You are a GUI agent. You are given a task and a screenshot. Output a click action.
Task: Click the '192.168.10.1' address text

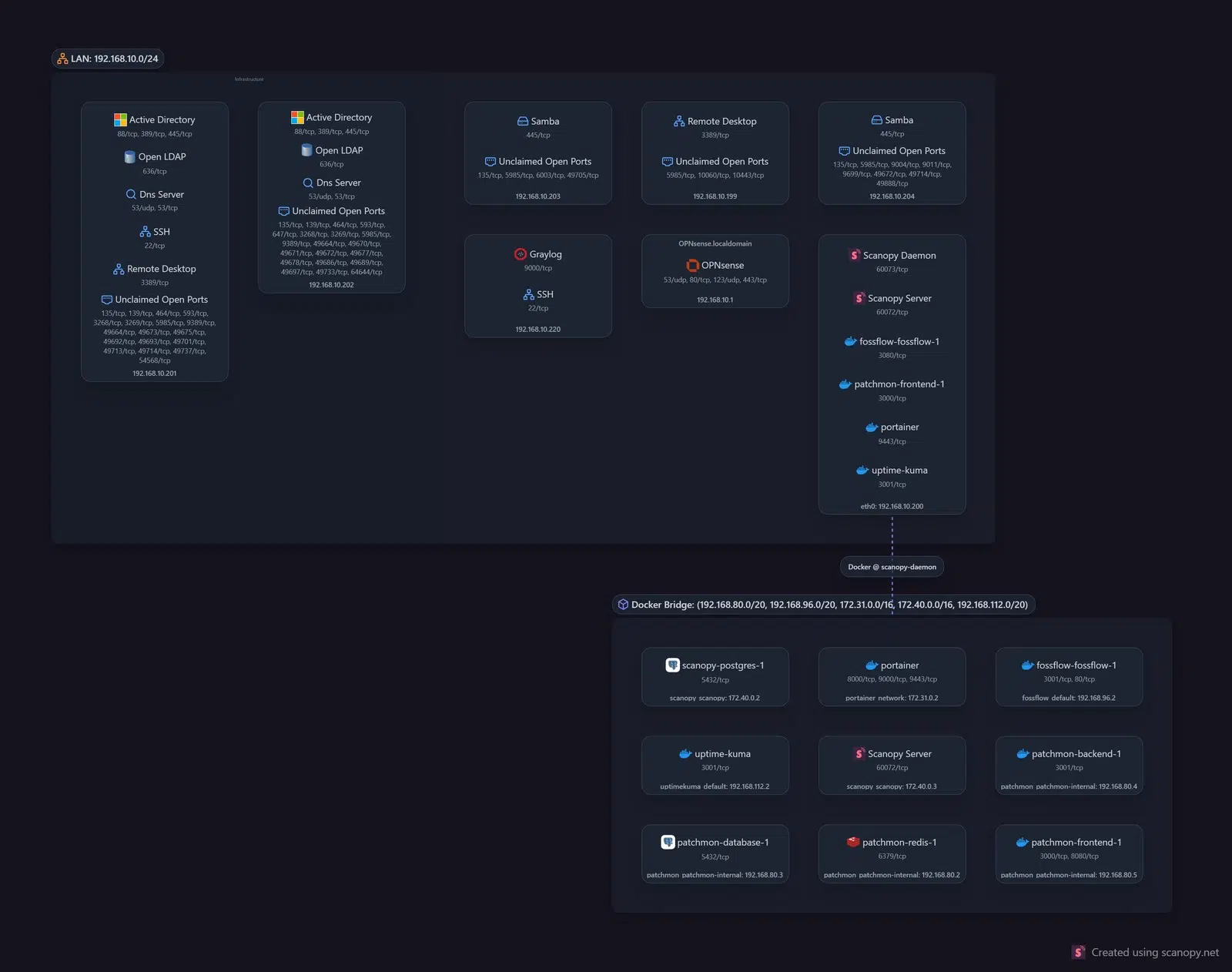pos(715,300)
